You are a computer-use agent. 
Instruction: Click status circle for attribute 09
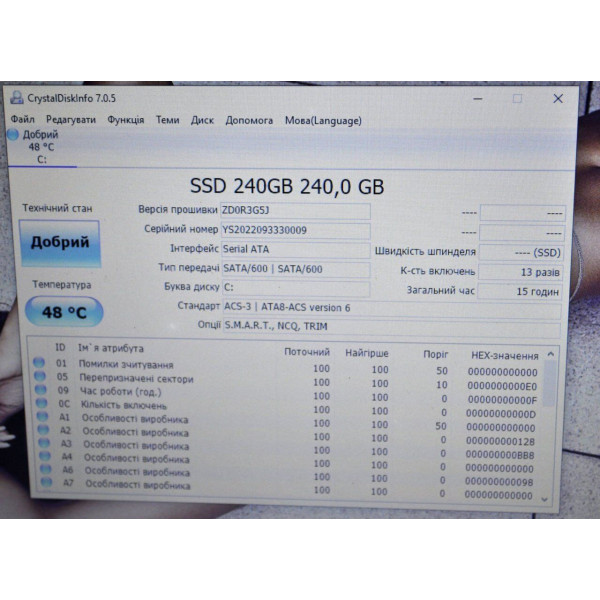[41, 390]
